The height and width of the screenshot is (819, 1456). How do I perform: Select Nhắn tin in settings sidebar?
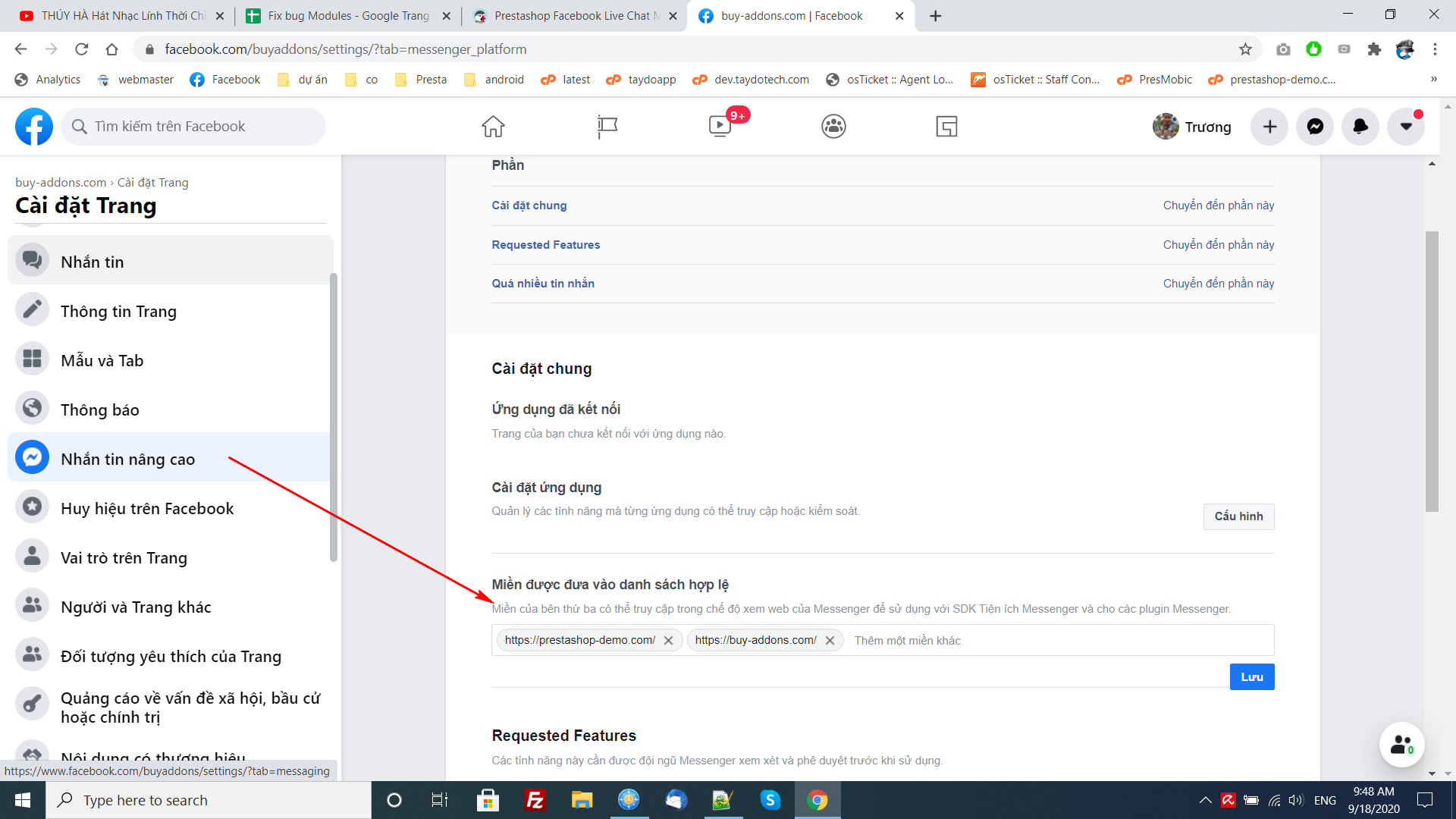click(93, 262)
